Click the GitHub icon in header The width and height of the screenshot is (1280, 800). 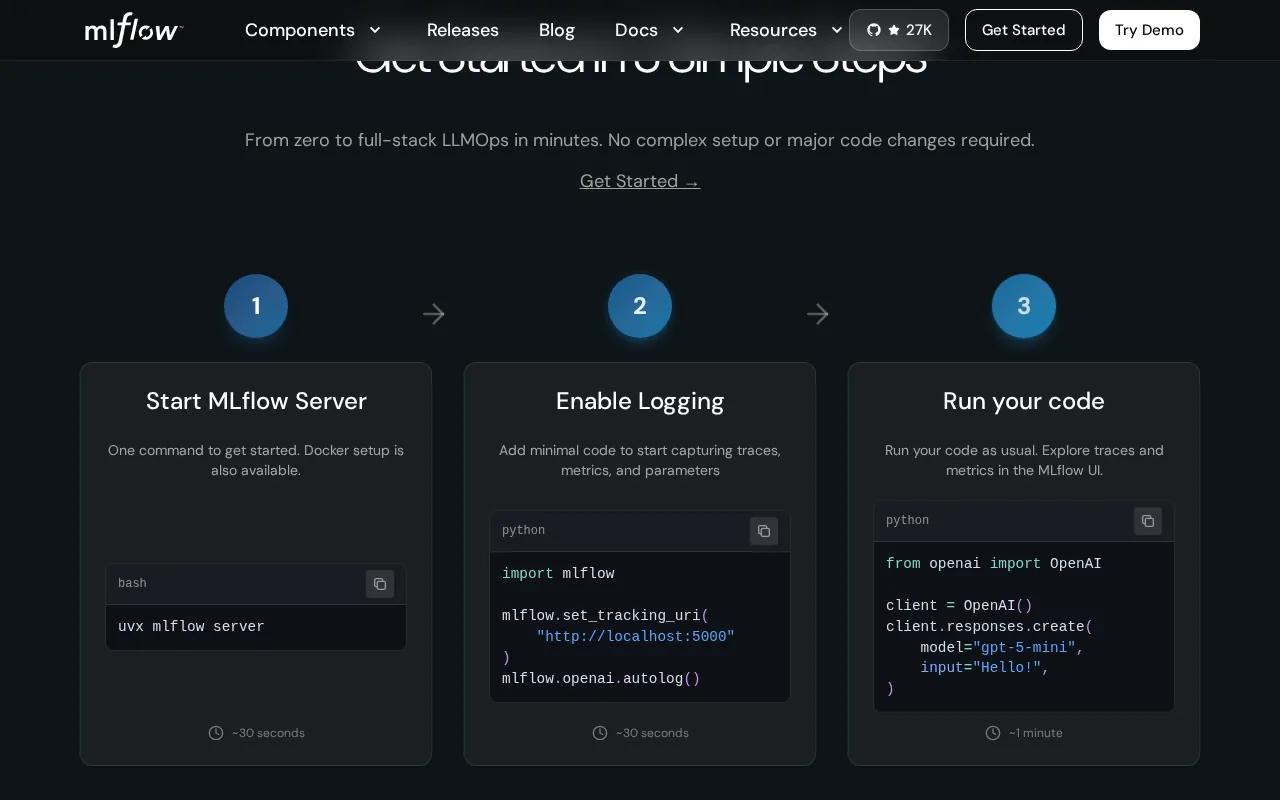pos(874,30)
